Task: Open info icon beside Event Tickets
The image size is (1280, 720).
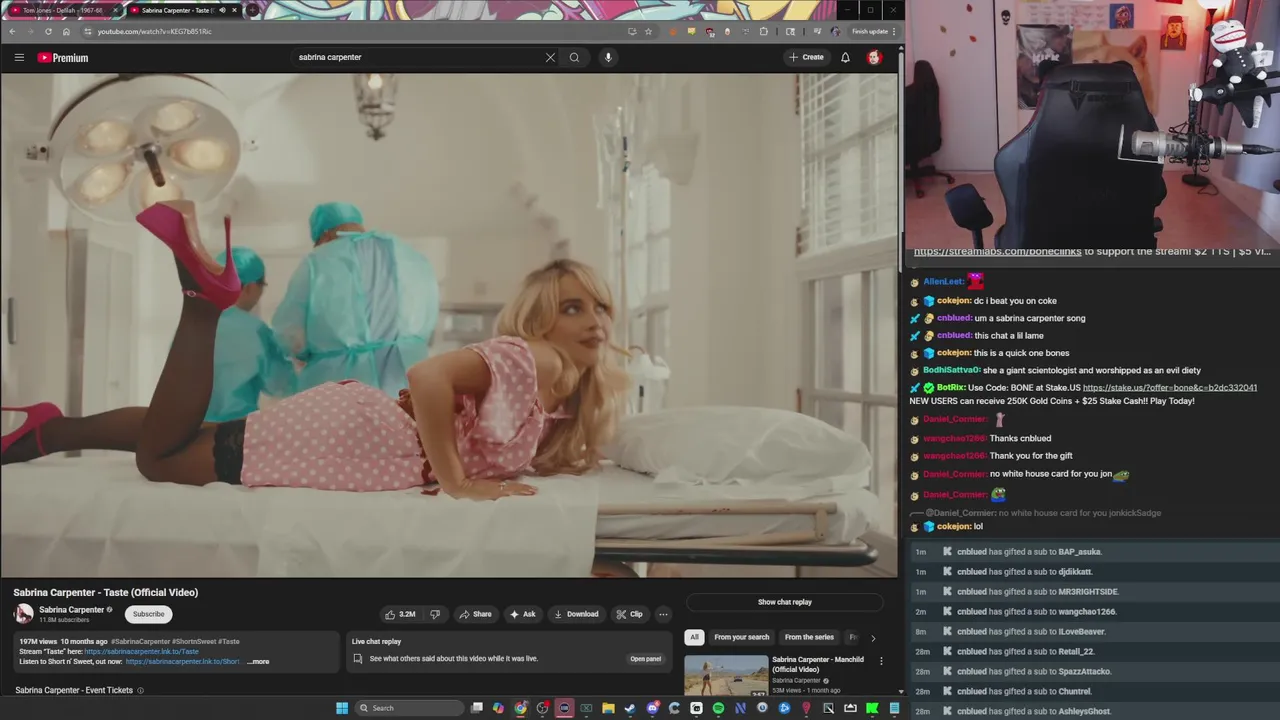Action: click(140, 690)
